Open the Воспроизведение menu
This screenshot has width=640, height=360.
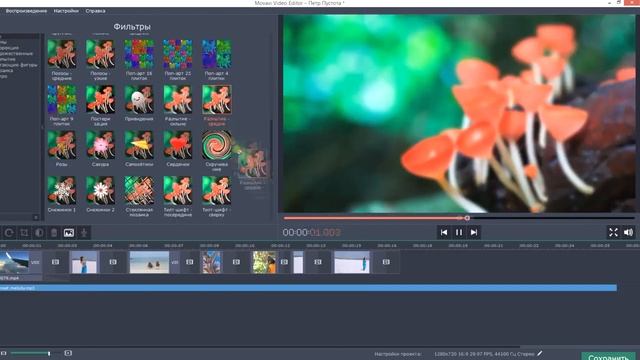27,11
